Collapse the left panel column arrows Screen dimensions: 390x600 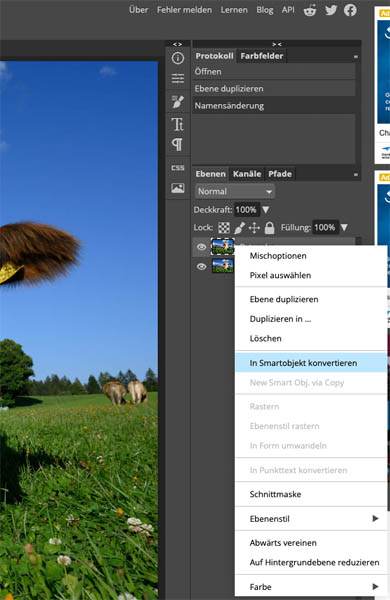178,44
